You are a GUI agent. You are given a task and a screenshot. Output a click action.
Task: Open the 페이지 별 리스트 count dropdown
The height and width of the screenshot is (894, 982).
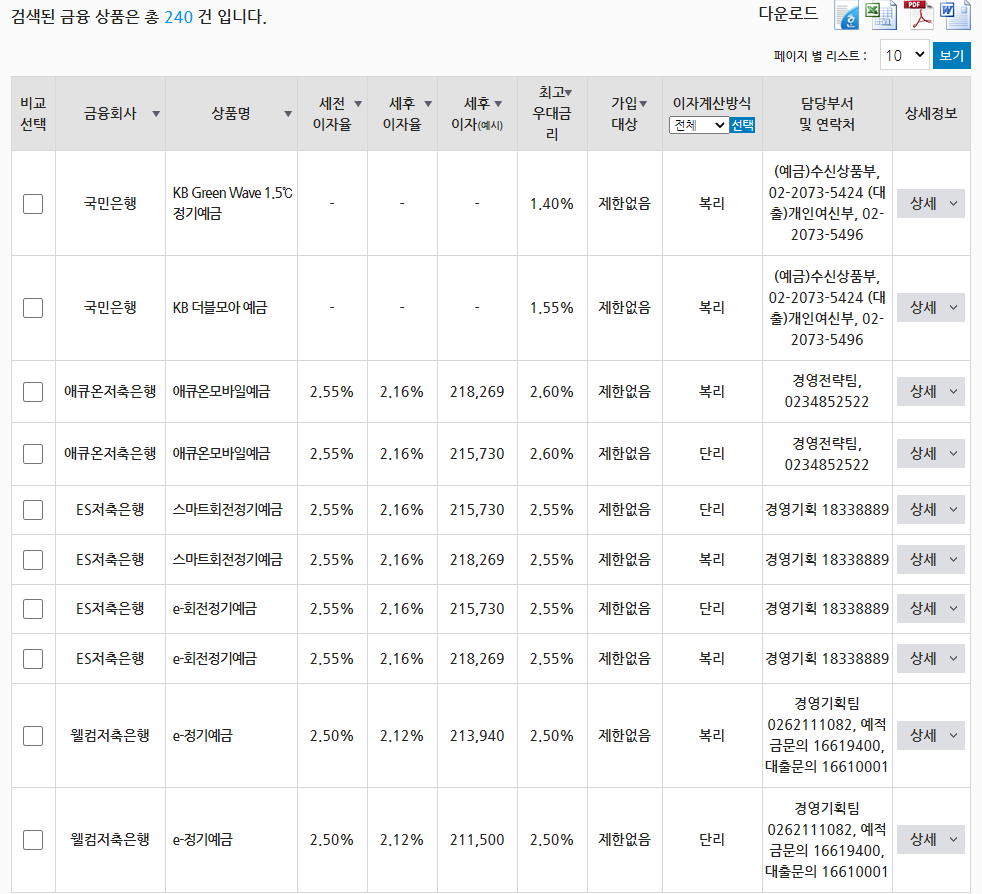coord(904,55)
